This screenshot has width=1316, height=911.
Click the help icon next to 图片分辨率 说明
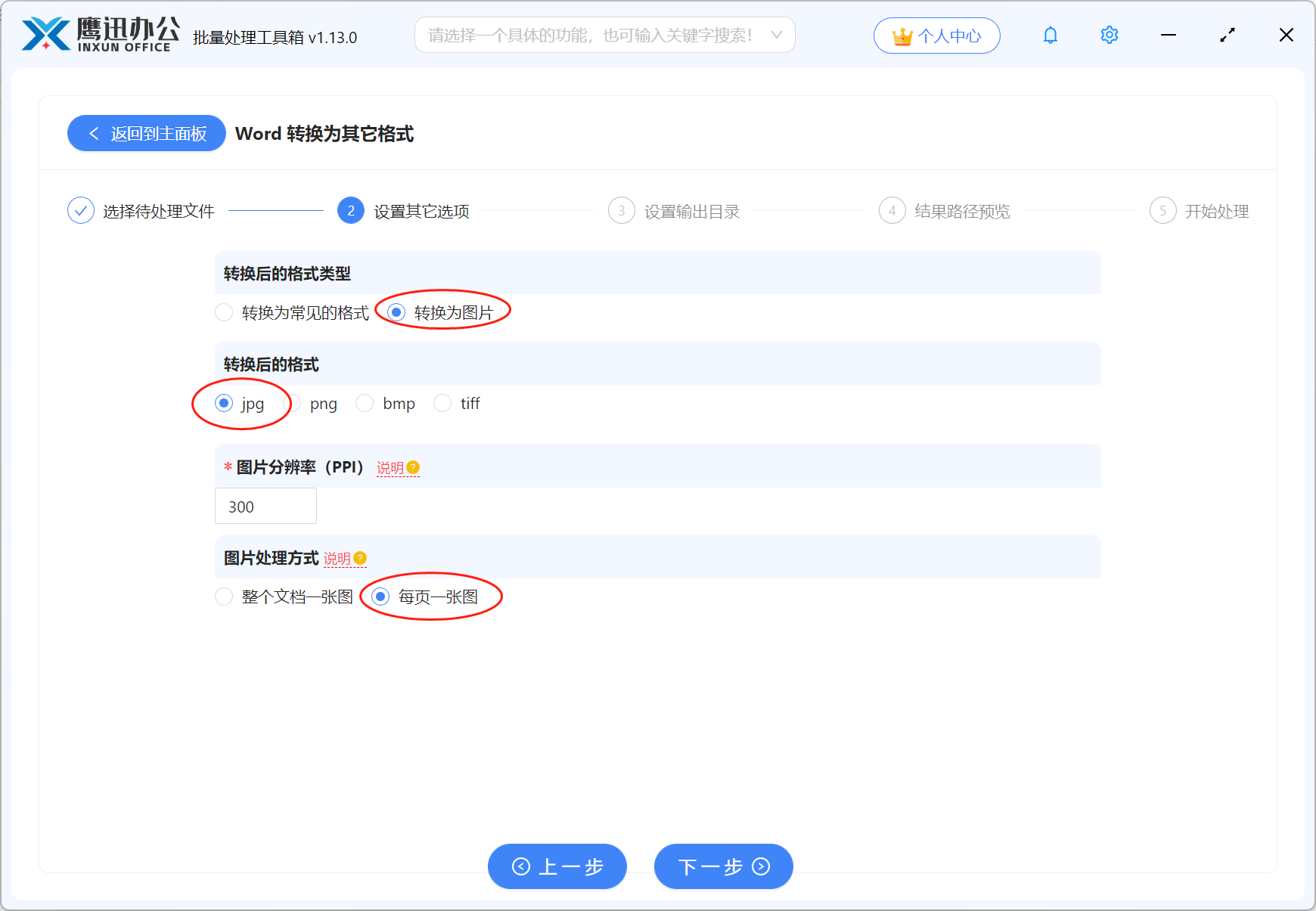tap(413, 468)
